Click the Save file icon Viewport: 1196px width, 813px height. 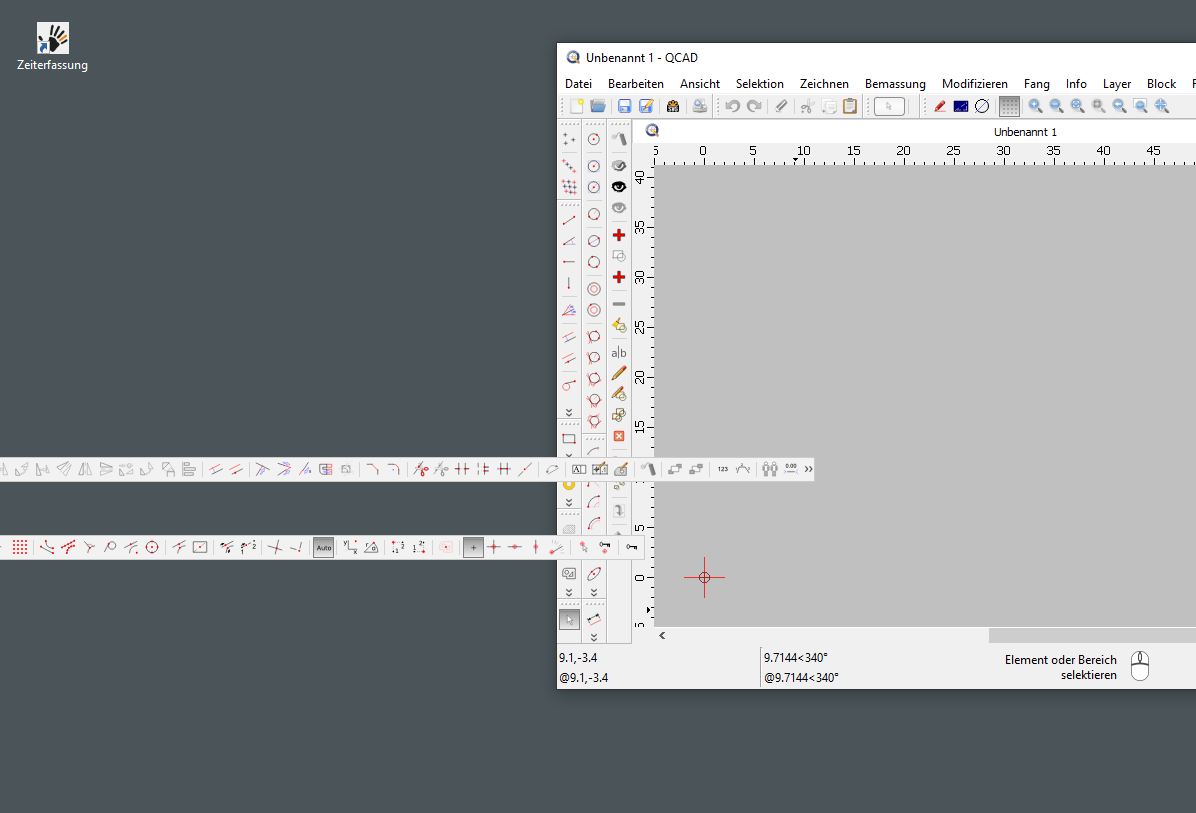pos(624,106)
